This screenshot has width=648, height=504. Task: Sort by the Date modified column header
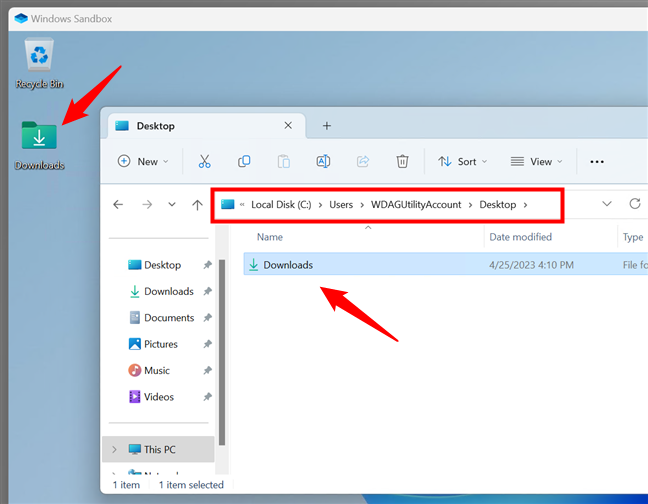pyautogui.click(x=520, y=237)
